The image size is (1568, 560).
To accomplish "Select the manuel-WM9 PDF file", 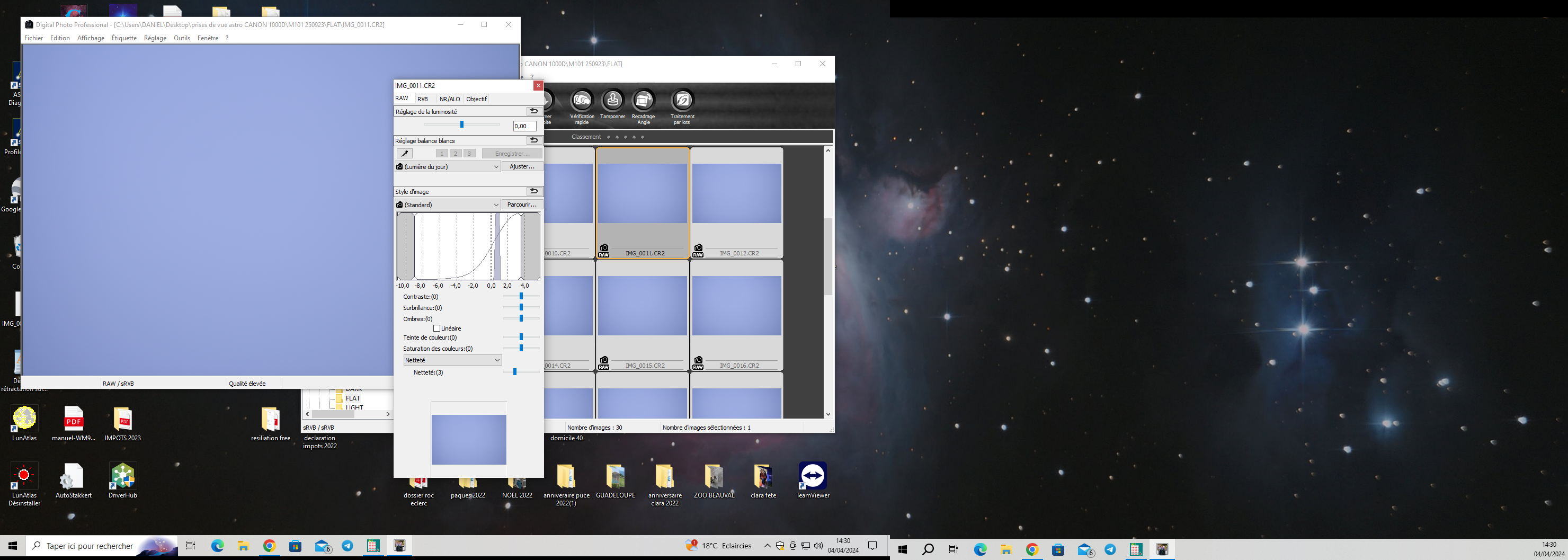I will point(74,424).
